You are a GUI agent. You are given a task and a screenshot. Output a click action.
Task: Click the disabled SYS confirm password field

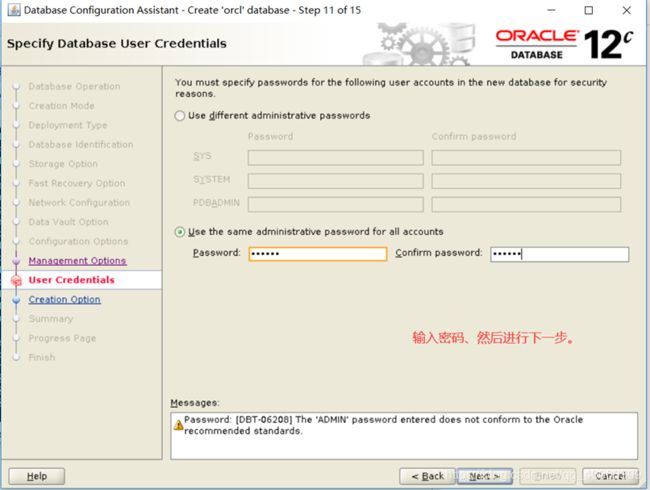click(526, 158)
